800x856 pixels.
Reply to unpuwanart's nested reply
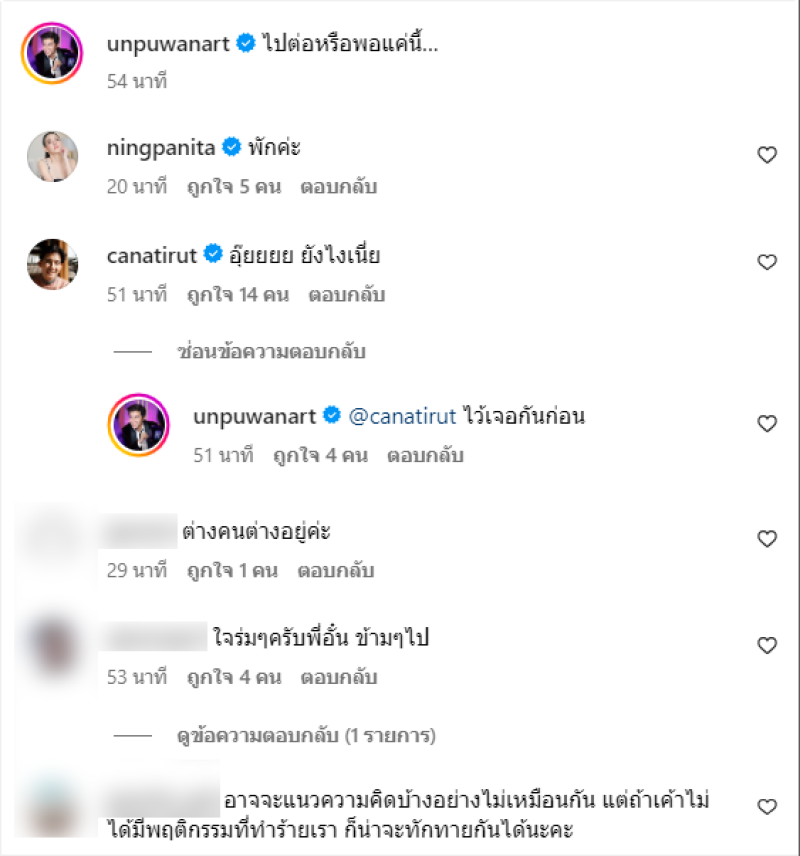(425, 455)
